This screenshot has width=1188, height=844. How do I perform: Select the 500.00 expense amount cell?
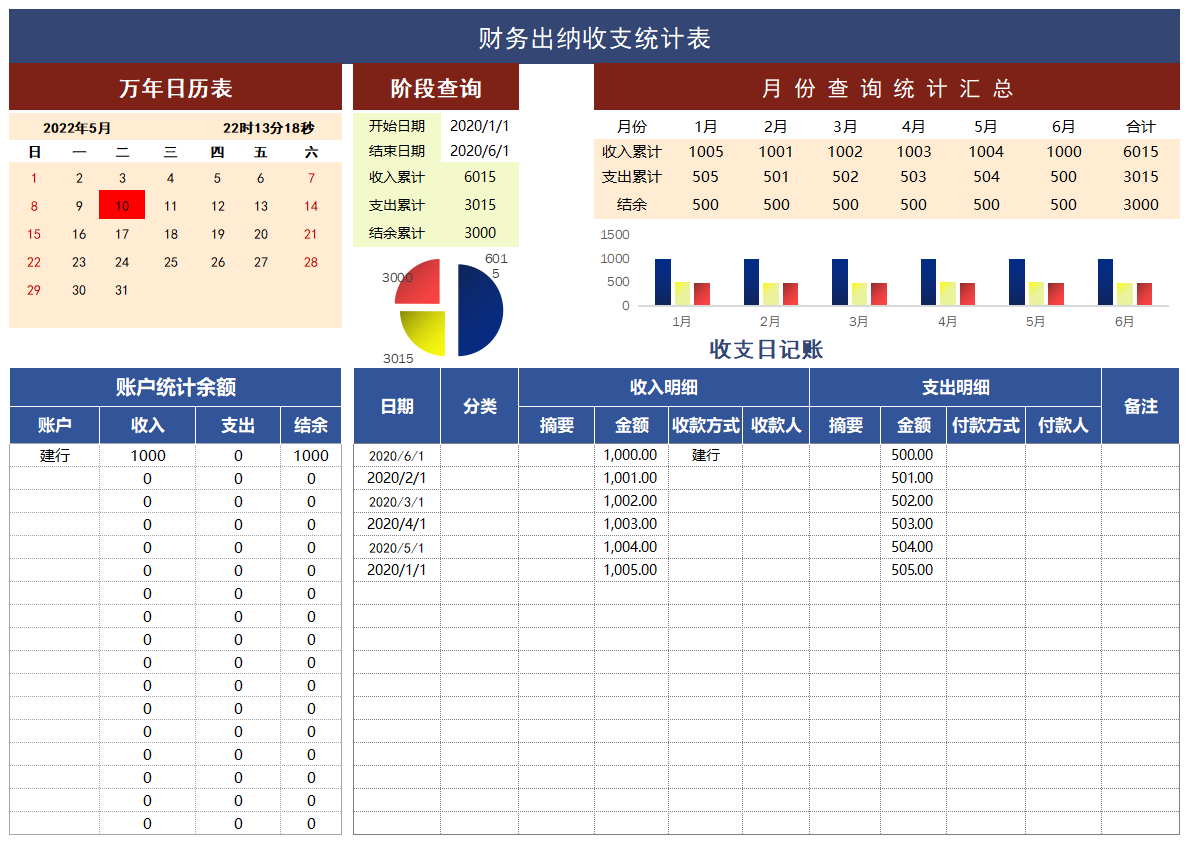(911, 455)
